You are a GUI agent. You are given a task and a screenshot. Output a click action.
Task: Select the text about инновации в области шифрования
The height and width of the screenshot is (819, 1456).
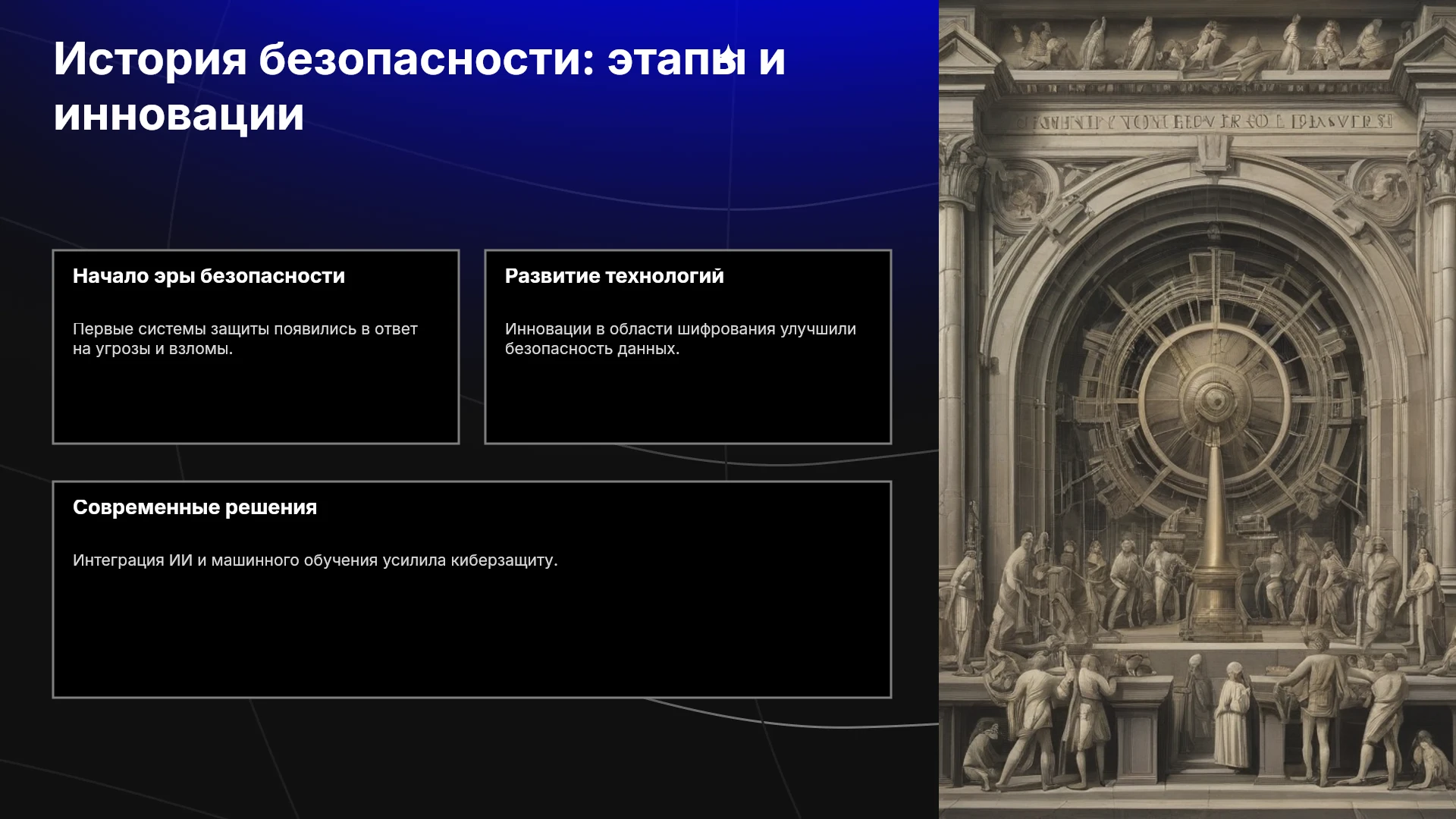[x=680, y=339]
